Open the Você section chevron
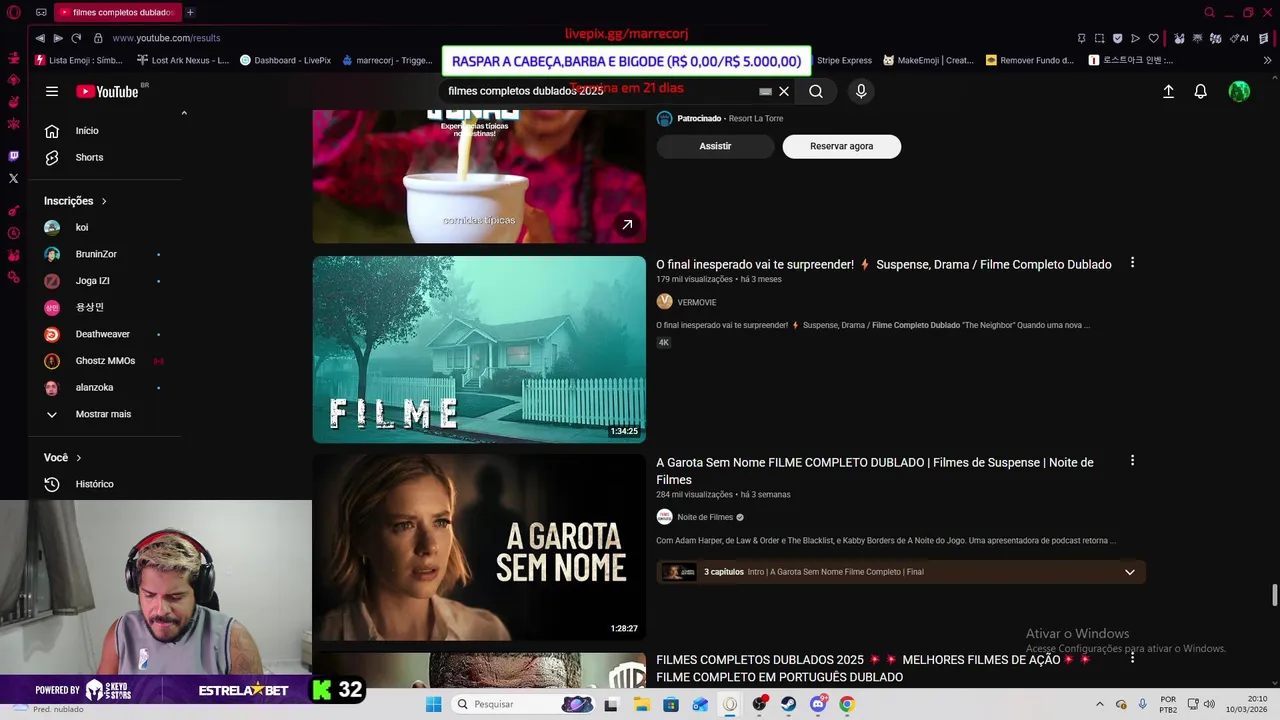The width and height of the screenshot is (1280, 720). coord(79,458)
